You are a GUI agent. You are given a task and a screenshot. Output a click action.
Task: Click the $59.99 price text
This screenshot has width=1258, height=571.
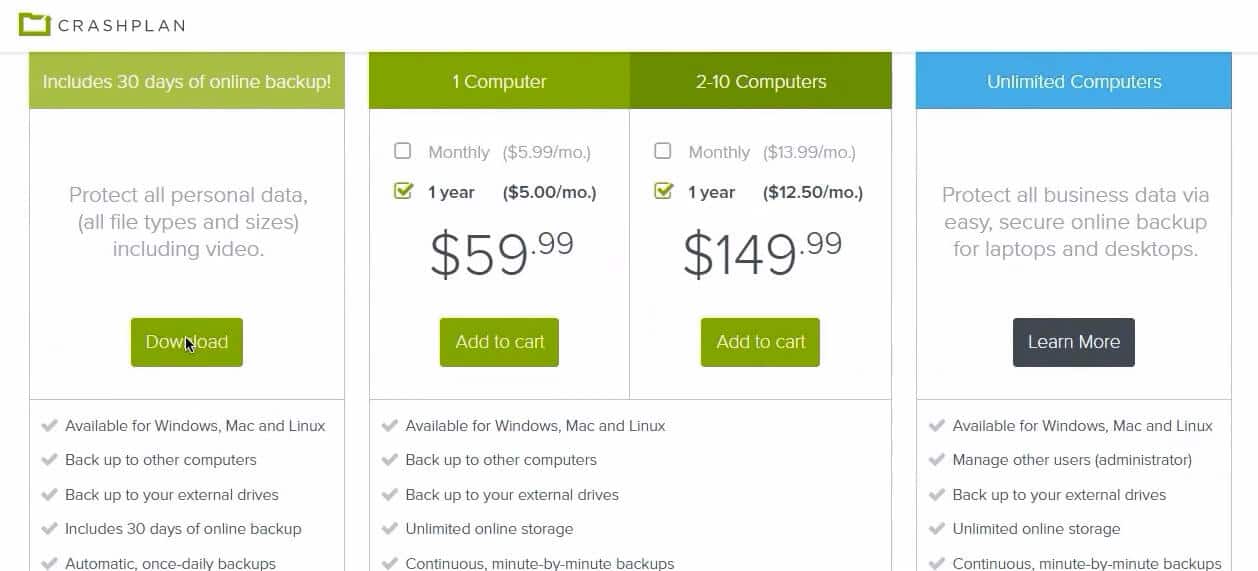coord(501,254)
